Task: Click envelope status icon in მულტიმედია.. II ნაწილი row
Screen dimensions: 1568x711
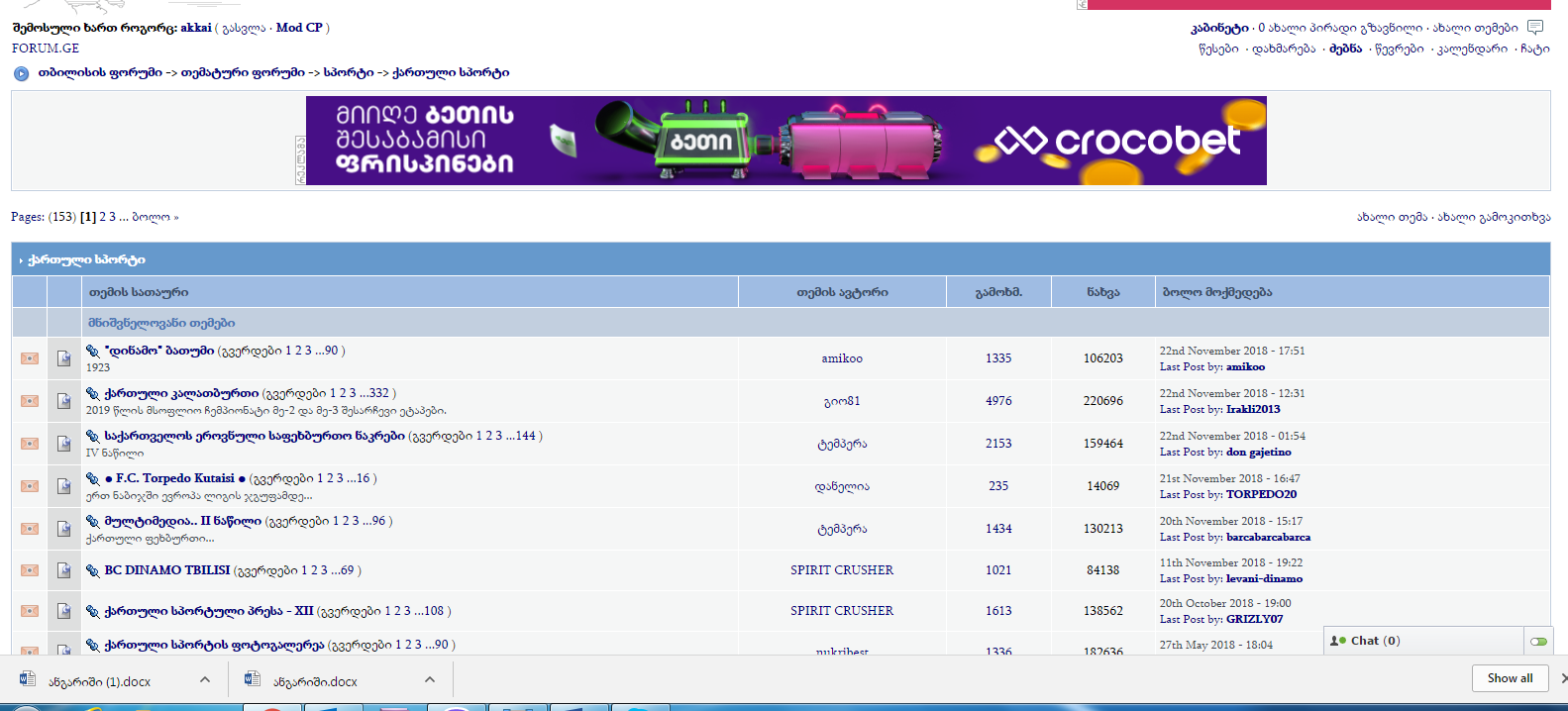Action: [30, 529]
